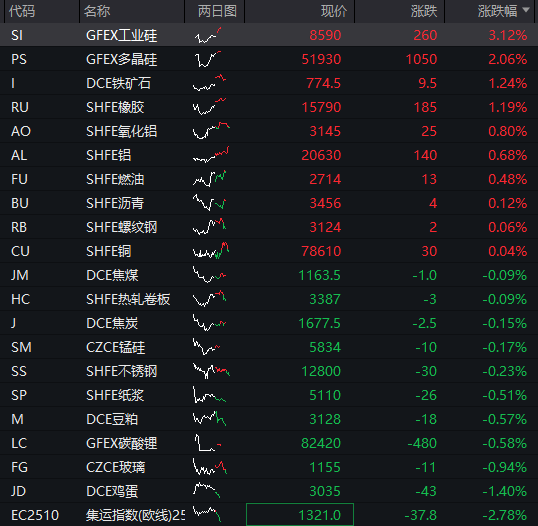
Task: Click the PS code cell
Action: tap(19, 59)
